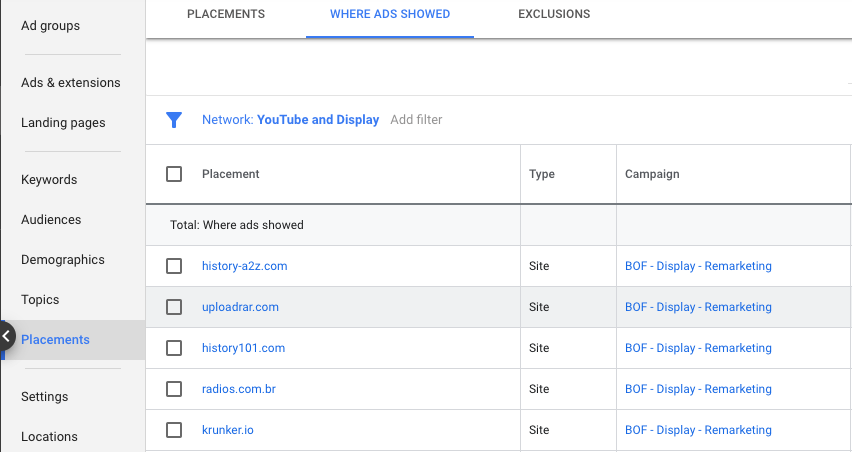Switch to the Placements tab
This screenshot has height=452, width=852.
pos(226,15)
